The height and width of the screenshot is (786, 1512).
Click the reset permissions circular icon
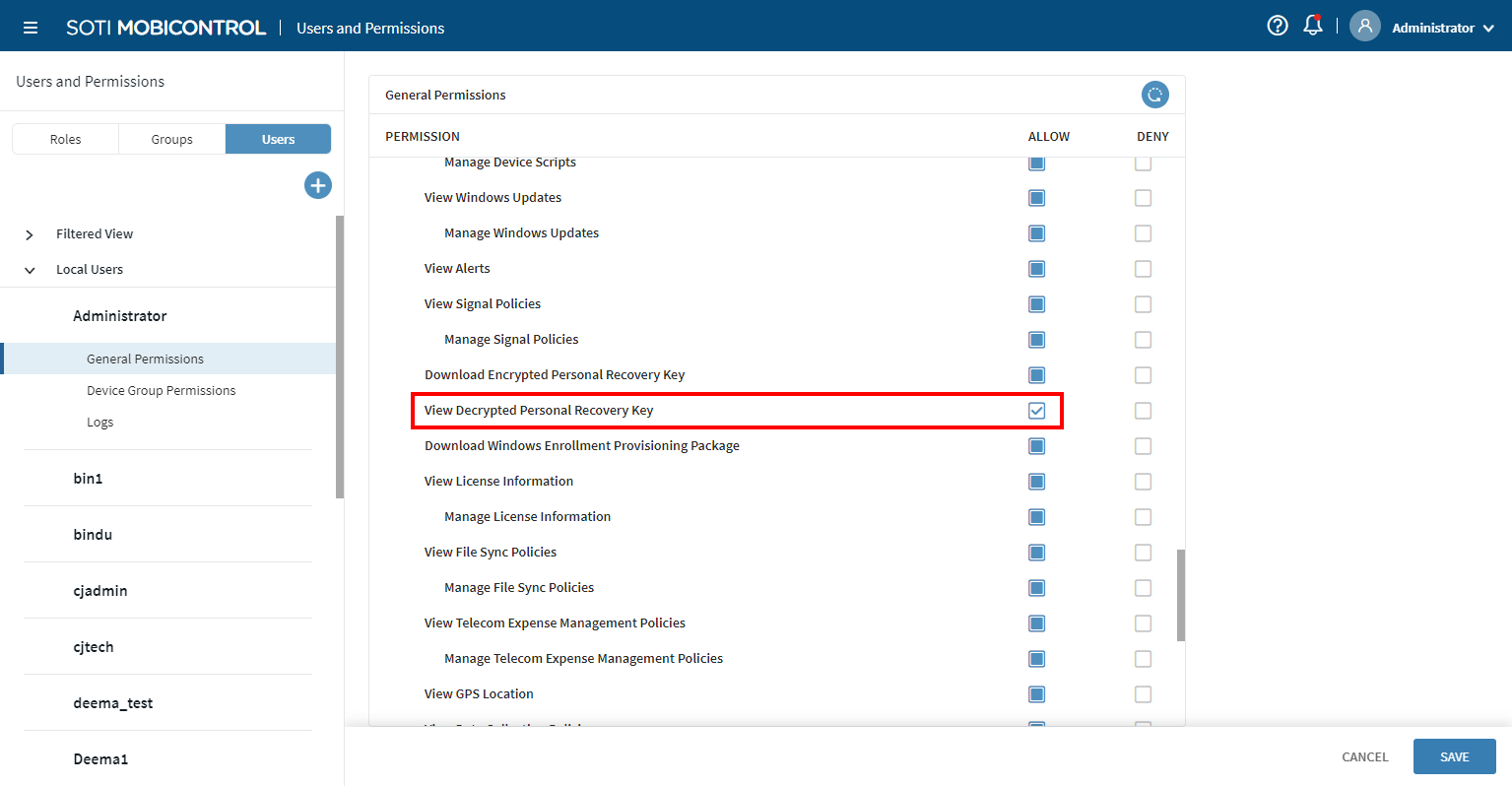pyautogui.click(x=1154, y=95)
